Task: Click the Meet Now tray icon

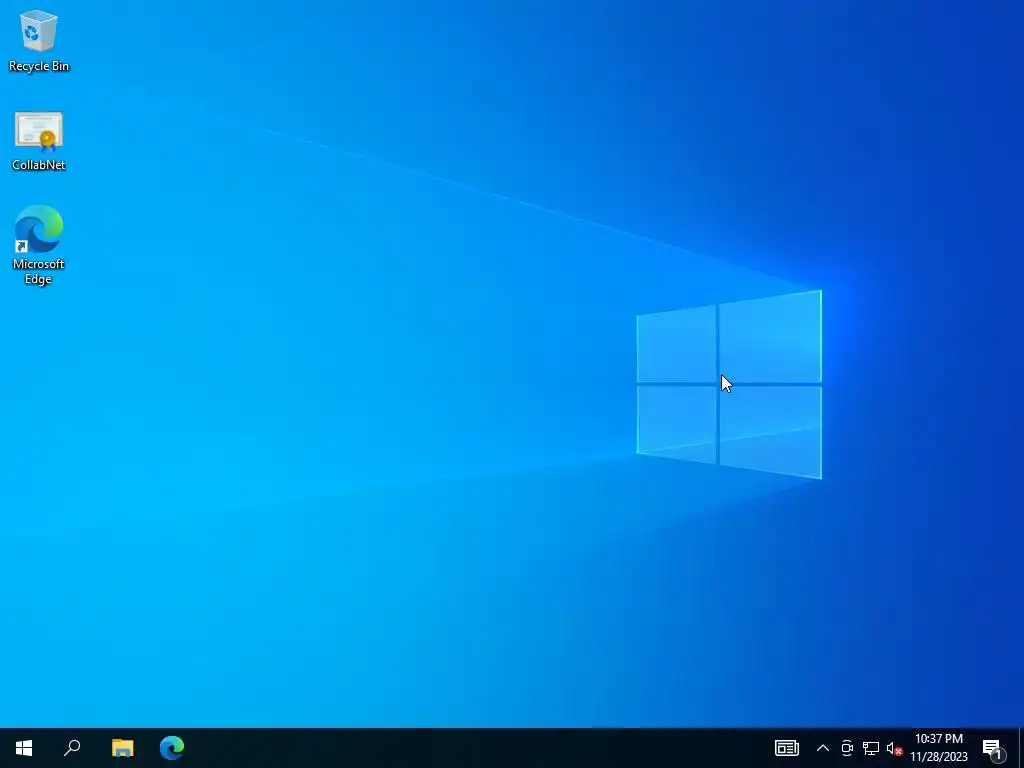Action: click(x=847, y=748)
